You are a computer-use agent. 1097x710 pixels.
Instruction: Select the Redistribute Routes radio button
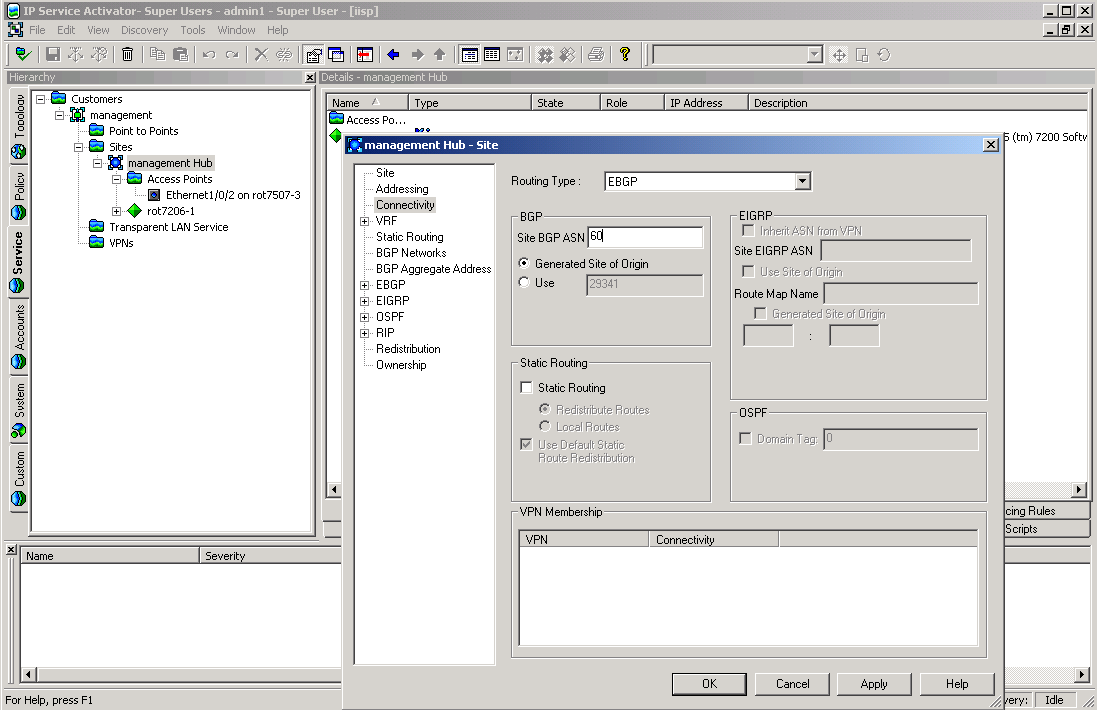545,409
